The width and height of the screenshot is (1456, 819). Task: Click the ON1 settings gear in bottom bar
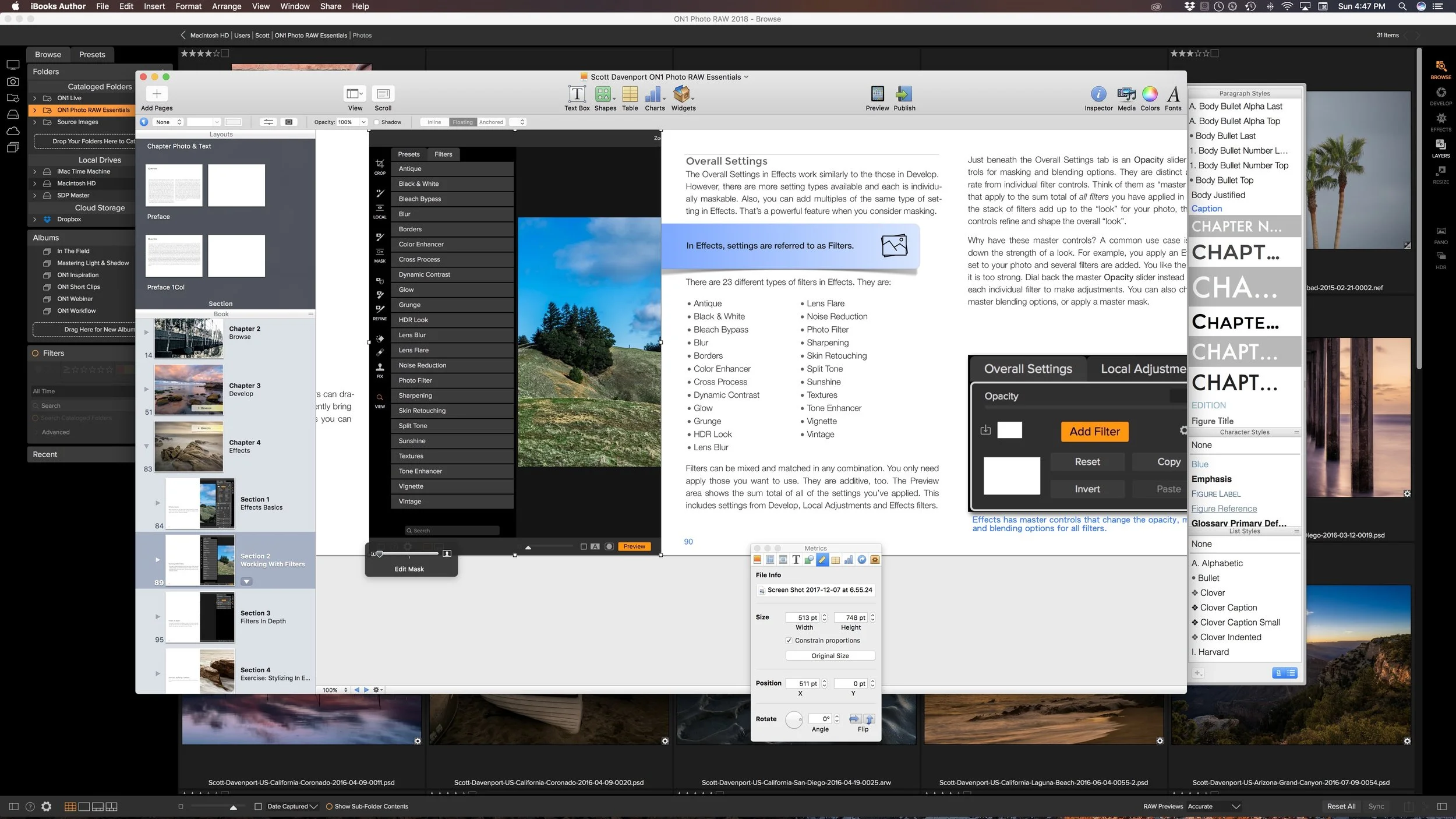[47, 807]
